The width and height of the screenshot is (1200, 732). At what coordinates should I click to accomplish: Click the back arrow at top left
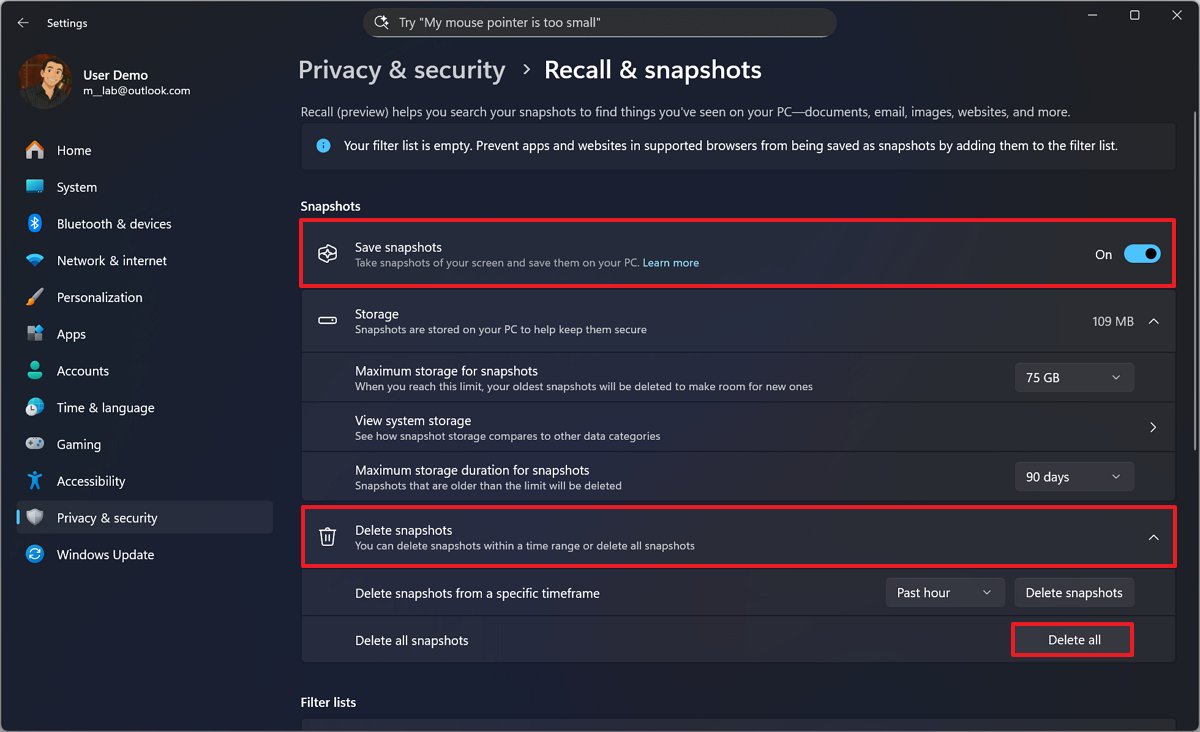coord(22,22)
